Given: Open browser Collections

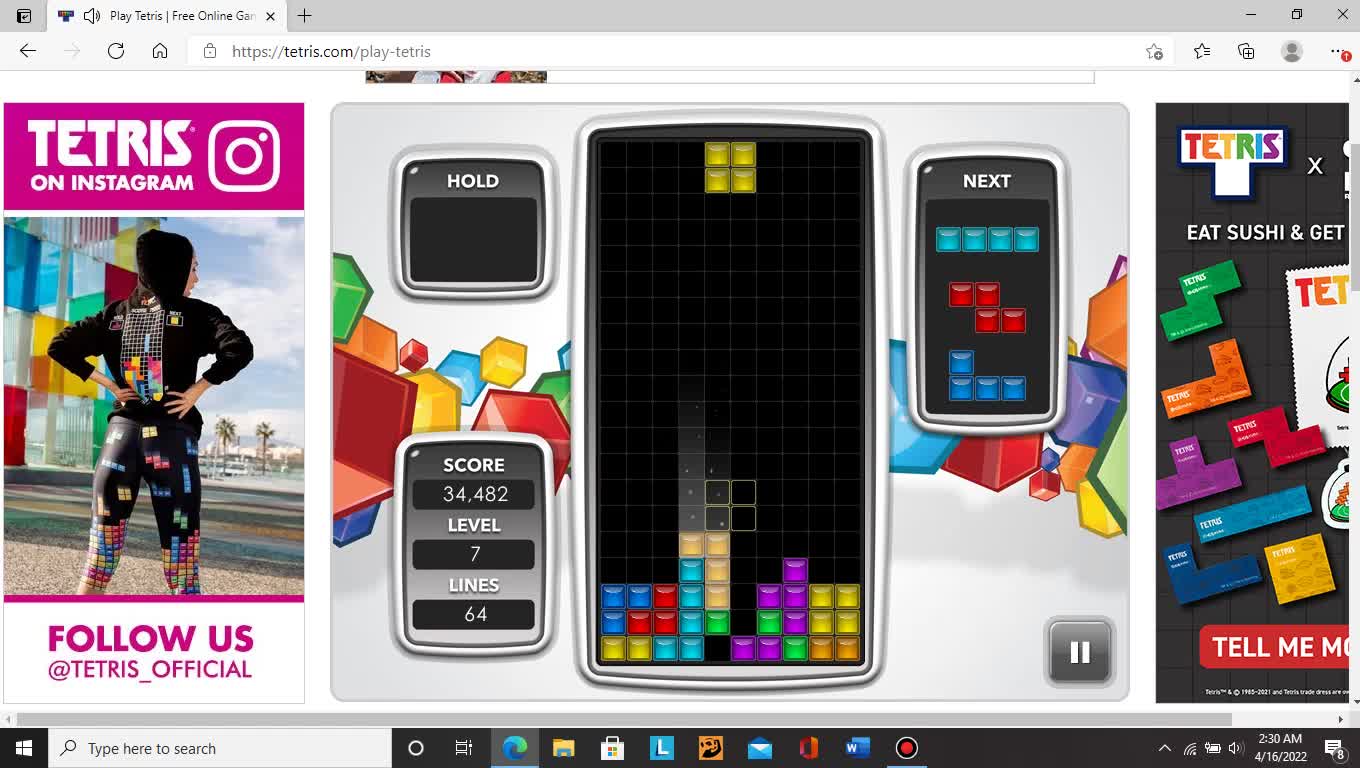Looking at the screenshot, I should [1246, 51].
